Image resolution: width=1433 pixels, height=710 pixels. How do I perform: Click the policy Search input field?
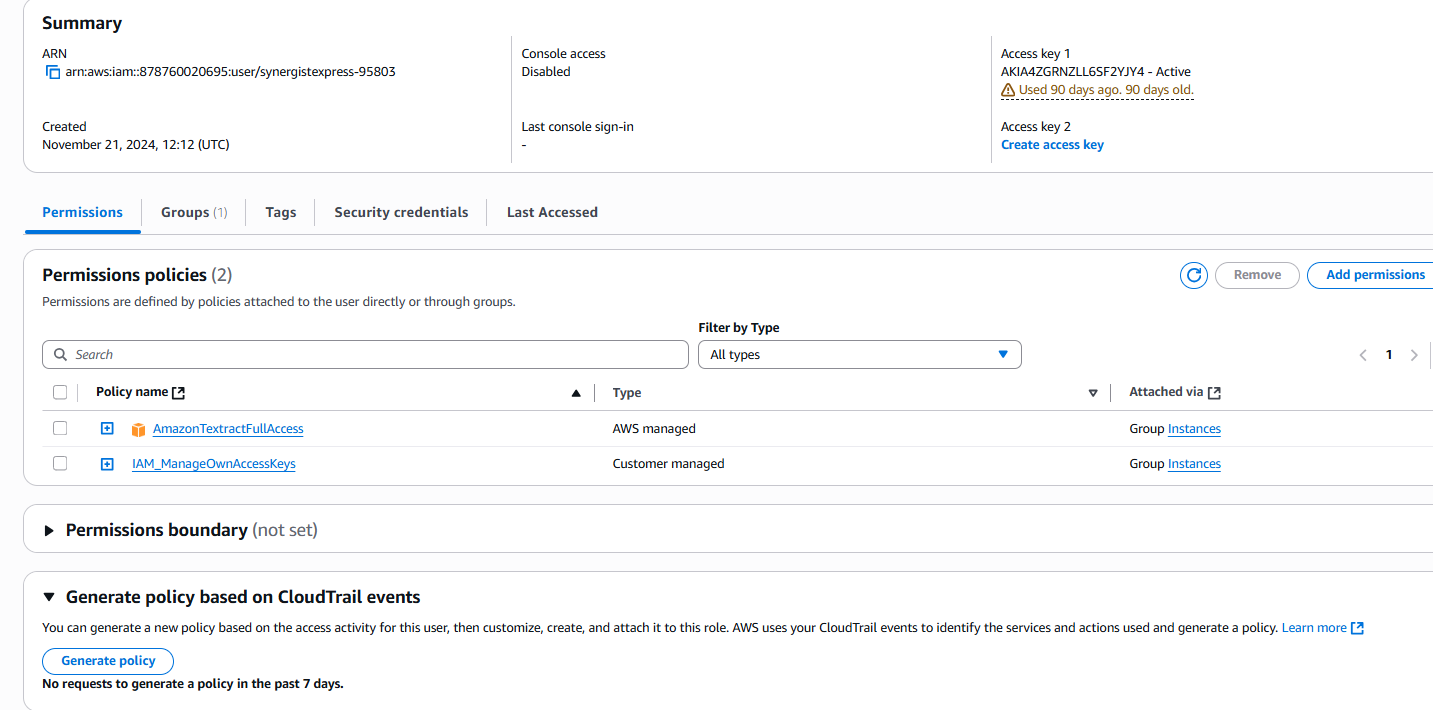click(x=365, y=355)
